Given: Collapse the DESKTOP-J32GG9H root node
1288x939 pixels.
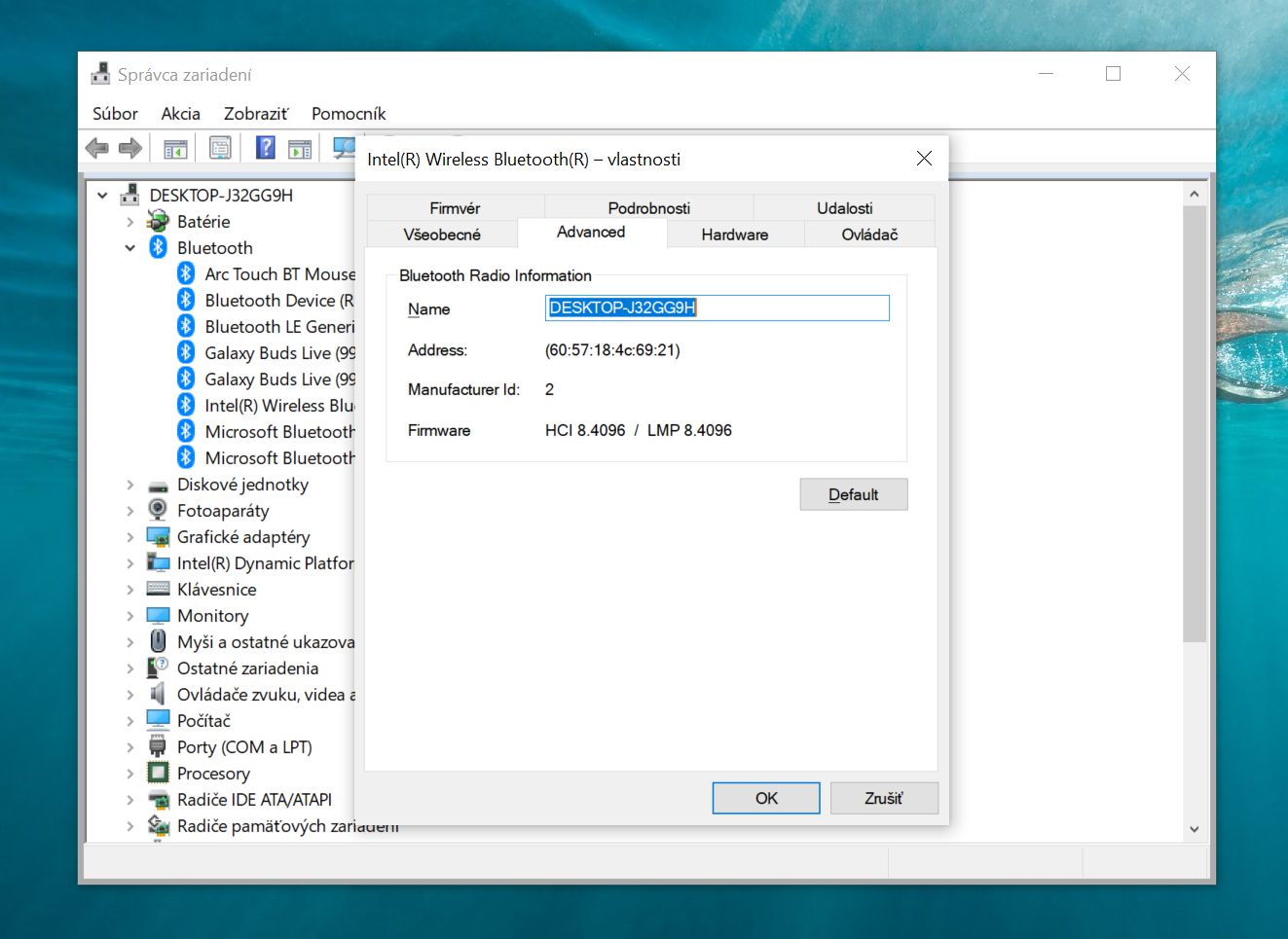Looking at the screenshot, I should 102,196.
